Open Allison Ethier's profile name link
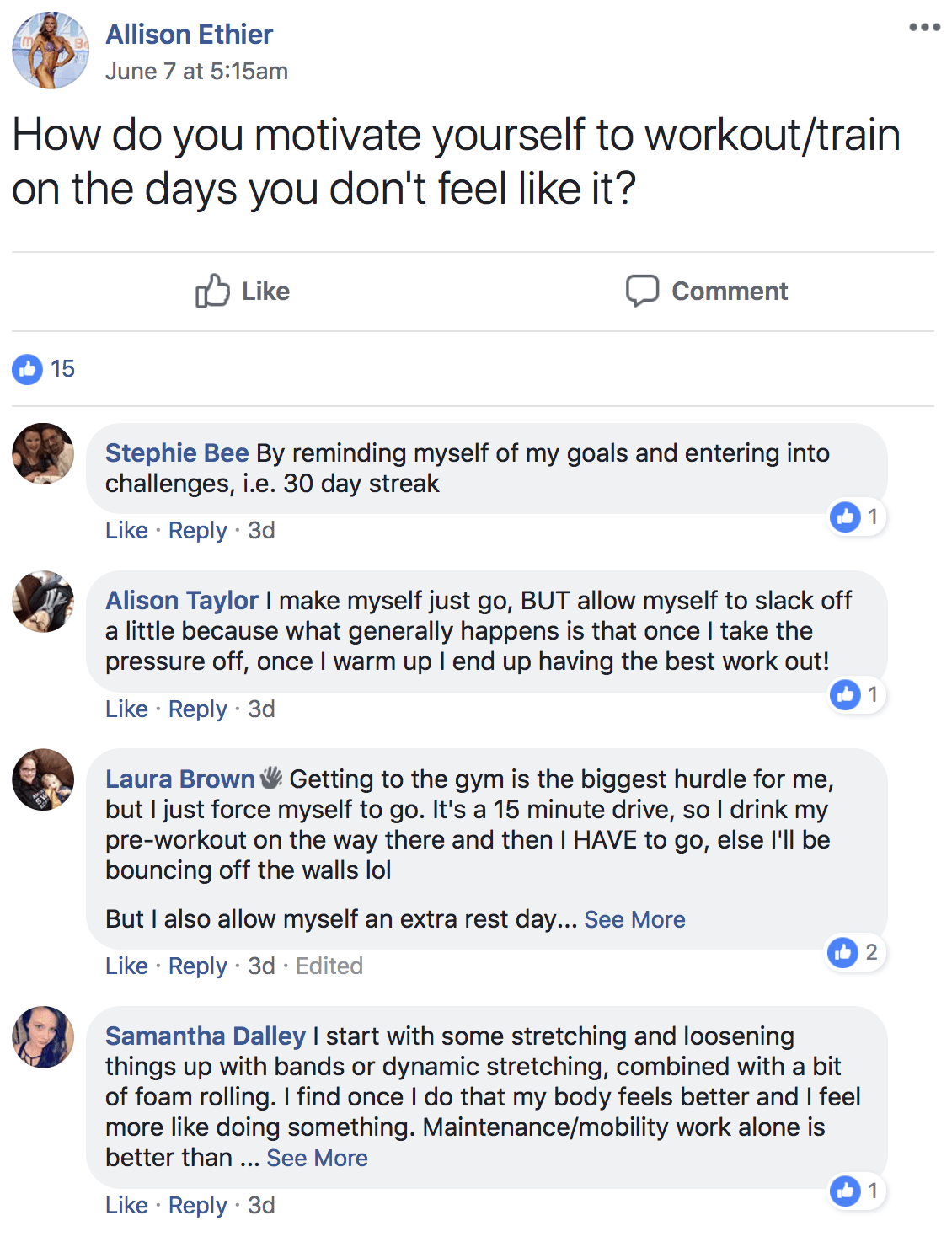Viewport: 952px width, 1242px height. (x=189, y=35)
